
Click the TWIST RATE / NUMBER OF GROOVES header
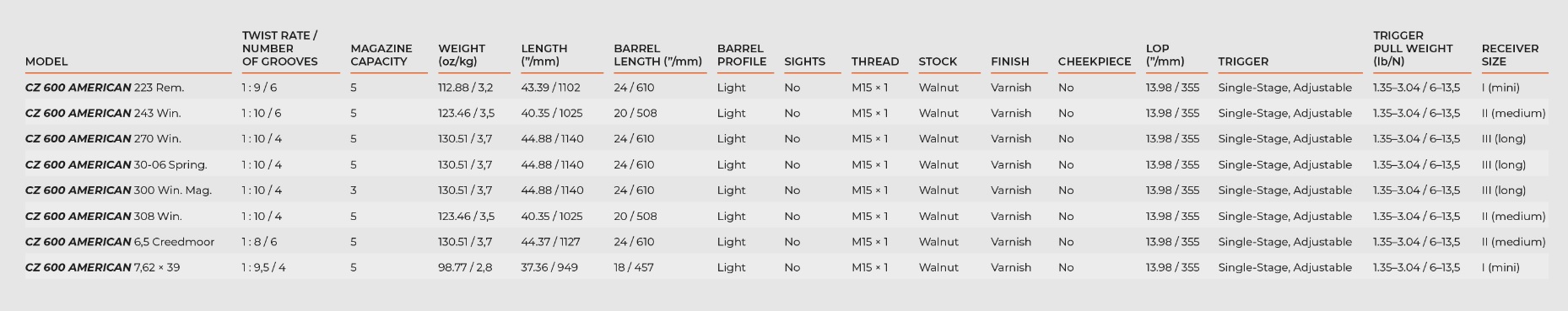(x=280, y=49)
